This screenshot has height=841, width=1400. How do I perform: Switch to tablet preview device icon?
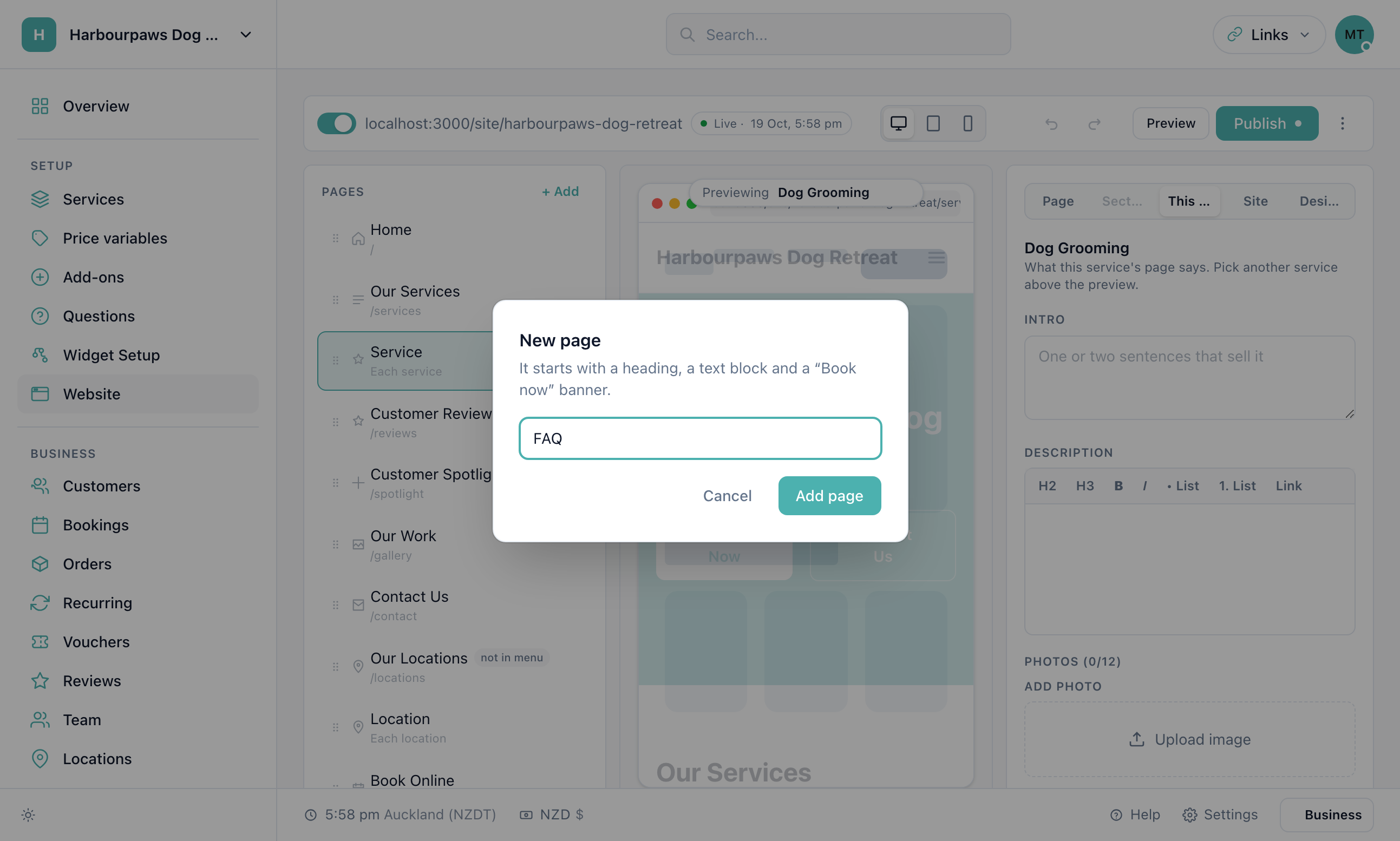pos(933,123)
